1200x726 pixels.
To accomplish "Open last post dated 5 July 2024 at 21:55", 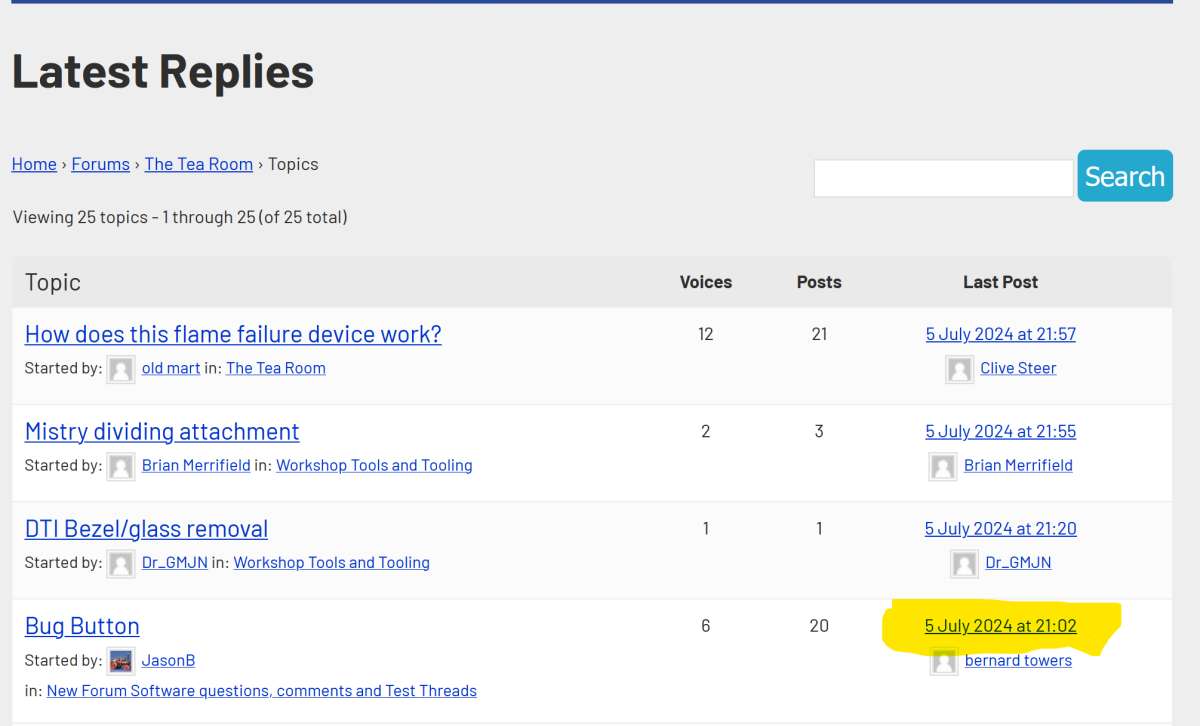I will point(1001,431).
